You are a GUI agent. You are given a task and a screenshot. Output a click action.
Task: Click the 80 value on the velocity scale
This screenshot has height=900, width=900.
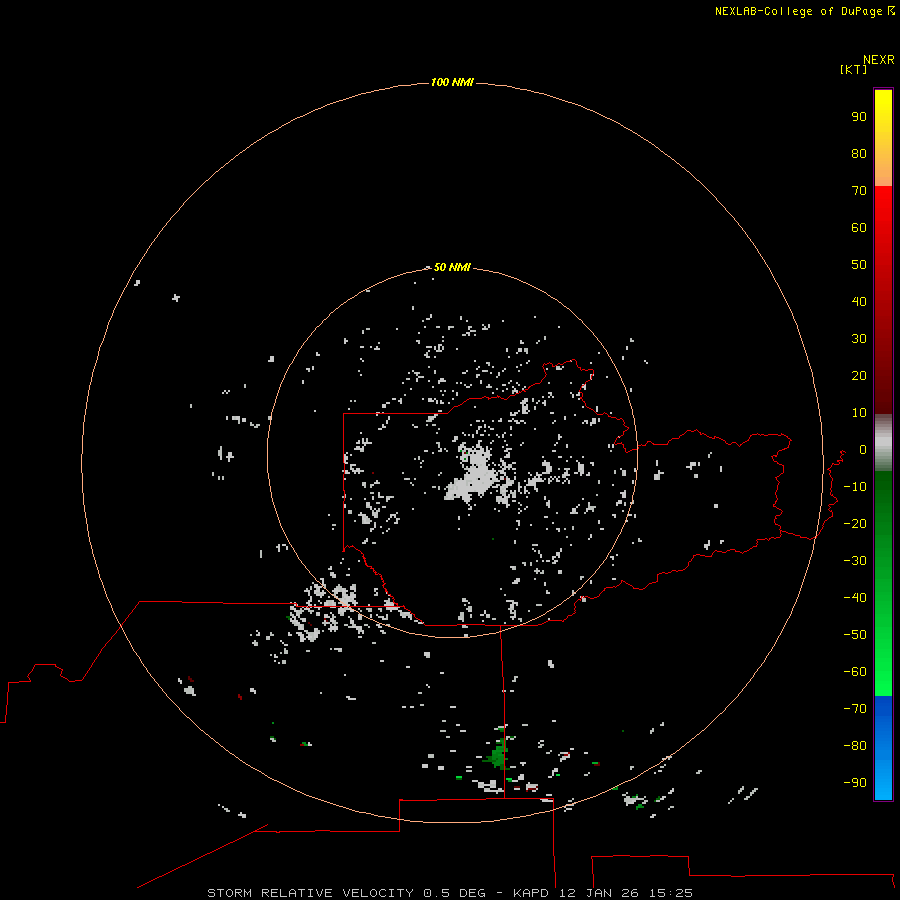[x=859, y=154]
